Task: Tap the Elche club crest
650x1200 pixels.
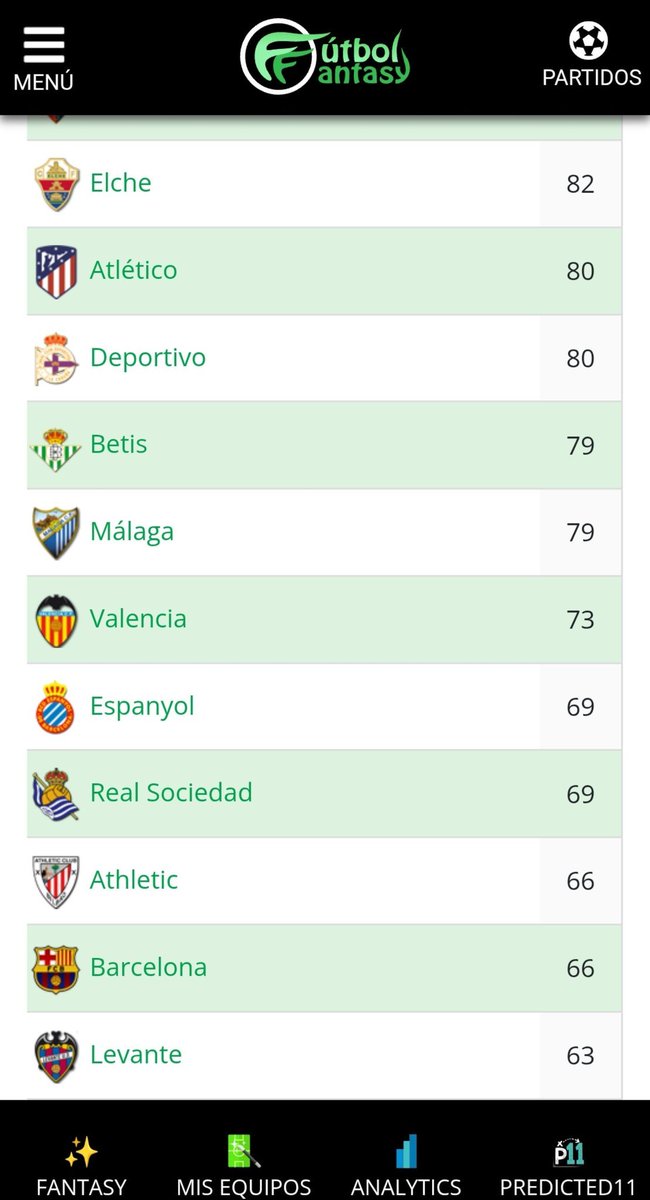Action: 56,184
